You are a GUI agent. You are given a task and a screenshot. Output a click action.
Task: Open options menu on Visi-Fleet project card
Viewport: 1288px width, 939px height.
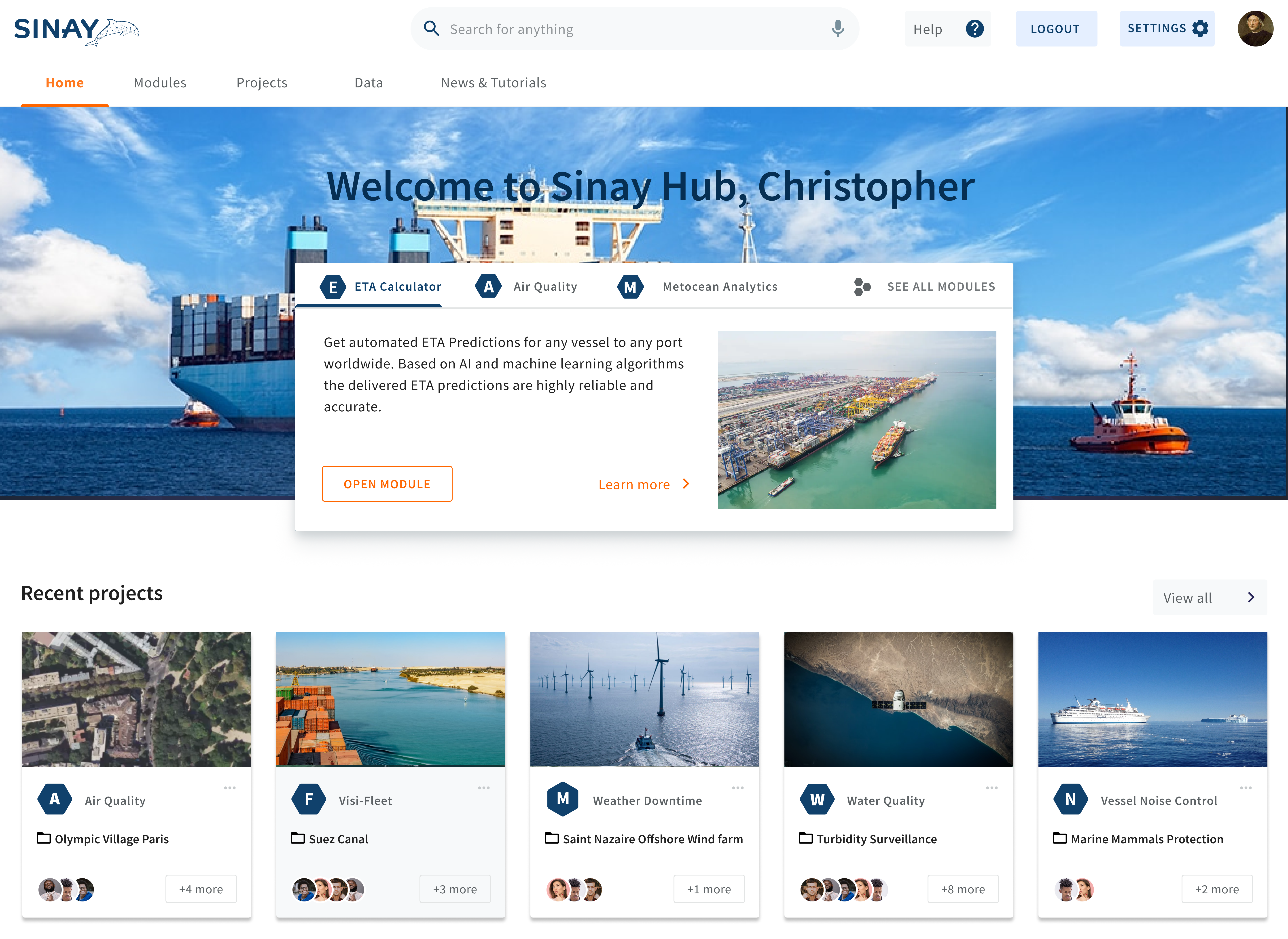[x=484, y=788]
